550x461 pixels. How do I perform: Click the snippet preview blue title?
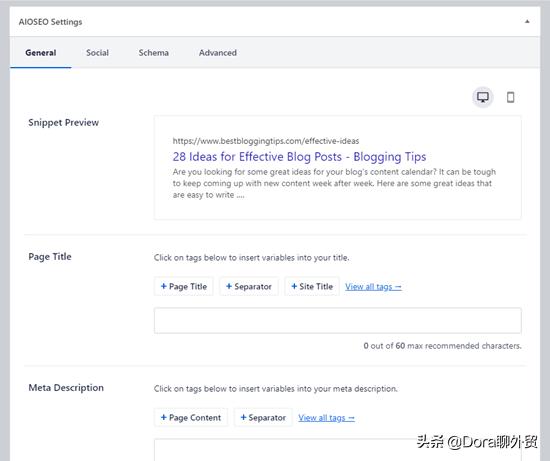(x=299, y=157)
